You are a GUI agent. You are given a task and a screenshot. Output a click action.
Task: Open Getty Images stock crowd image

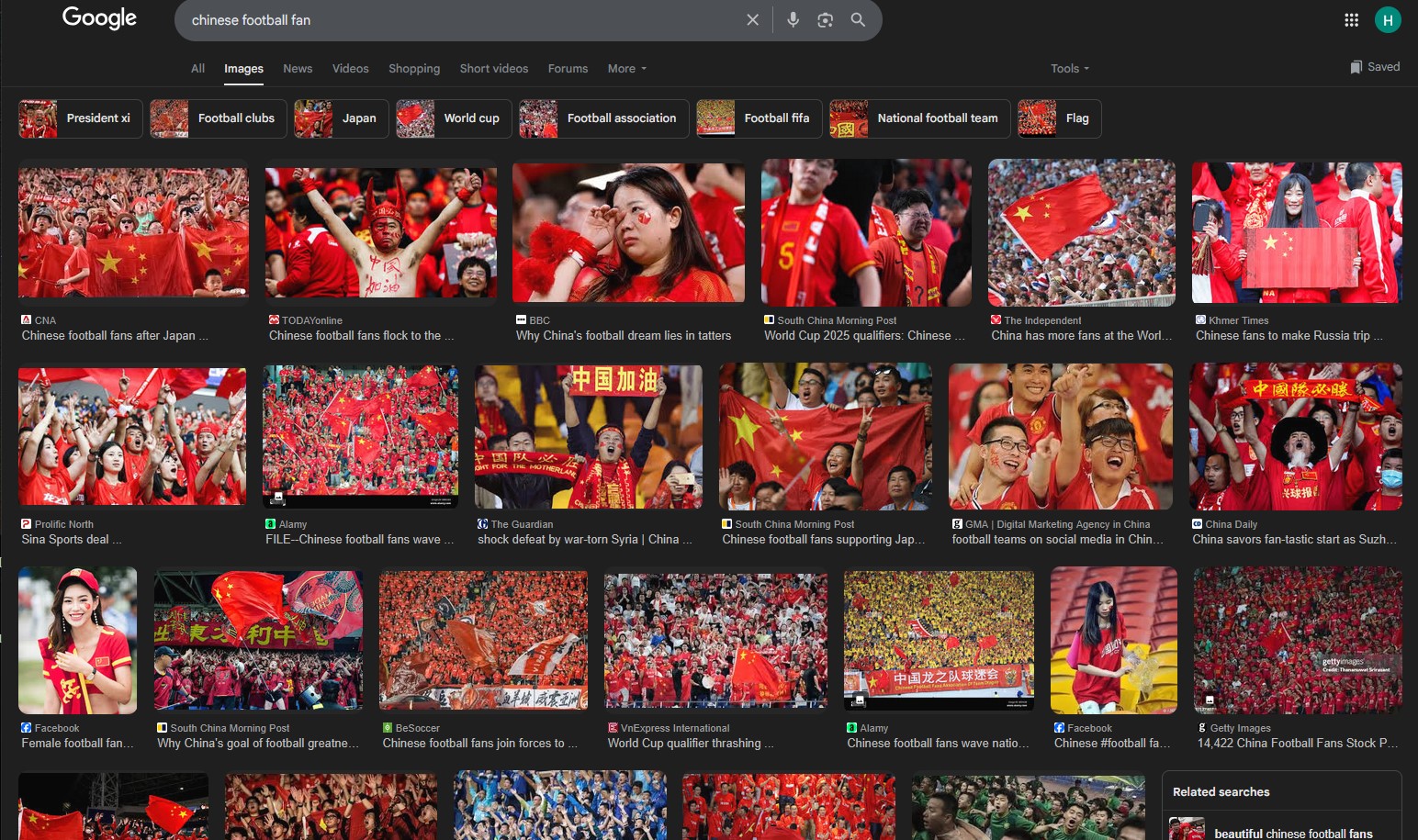[x=1298, y=640]
